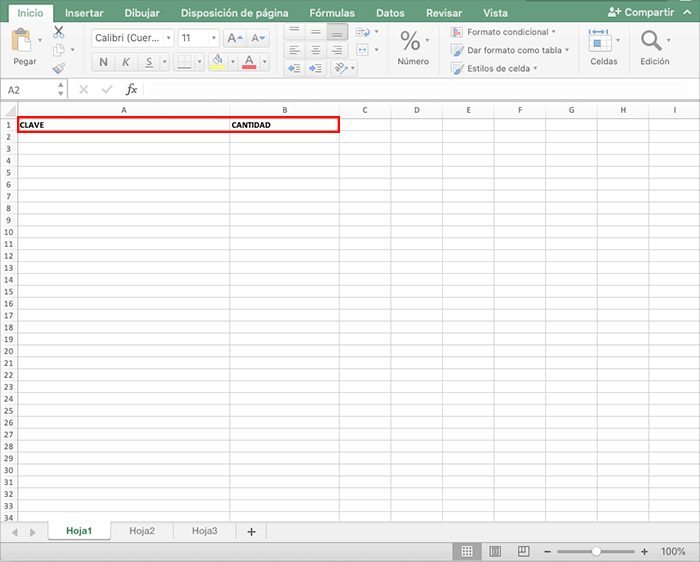Toggle italic with the K button
This screenshot has width=700, height=562.
[x=127, y=62]
